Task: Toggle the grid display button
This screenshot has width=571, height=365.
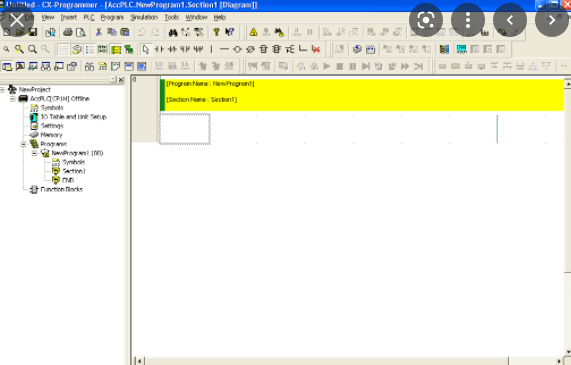Action: click(x=64, y=49)
